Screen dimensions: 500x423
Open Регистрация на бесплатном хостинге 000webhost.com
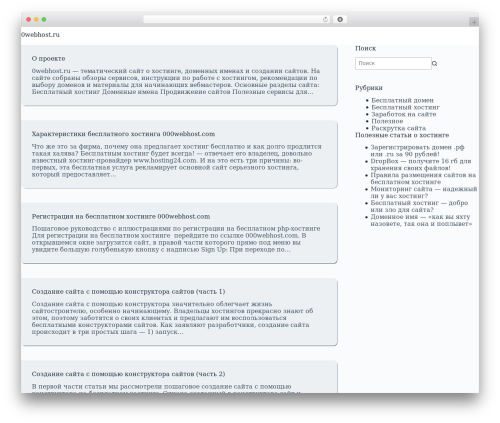(121, 216)
